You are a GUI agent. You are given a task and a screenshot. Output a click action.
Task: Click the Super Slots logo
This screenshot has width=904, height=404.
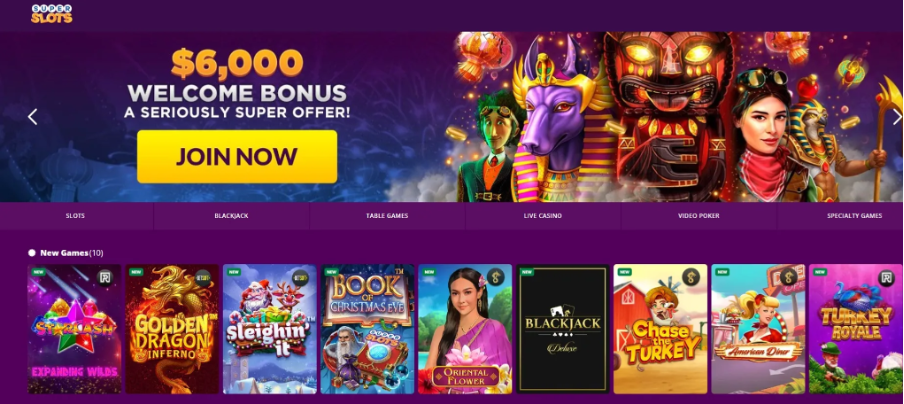(x=51, y=14)
